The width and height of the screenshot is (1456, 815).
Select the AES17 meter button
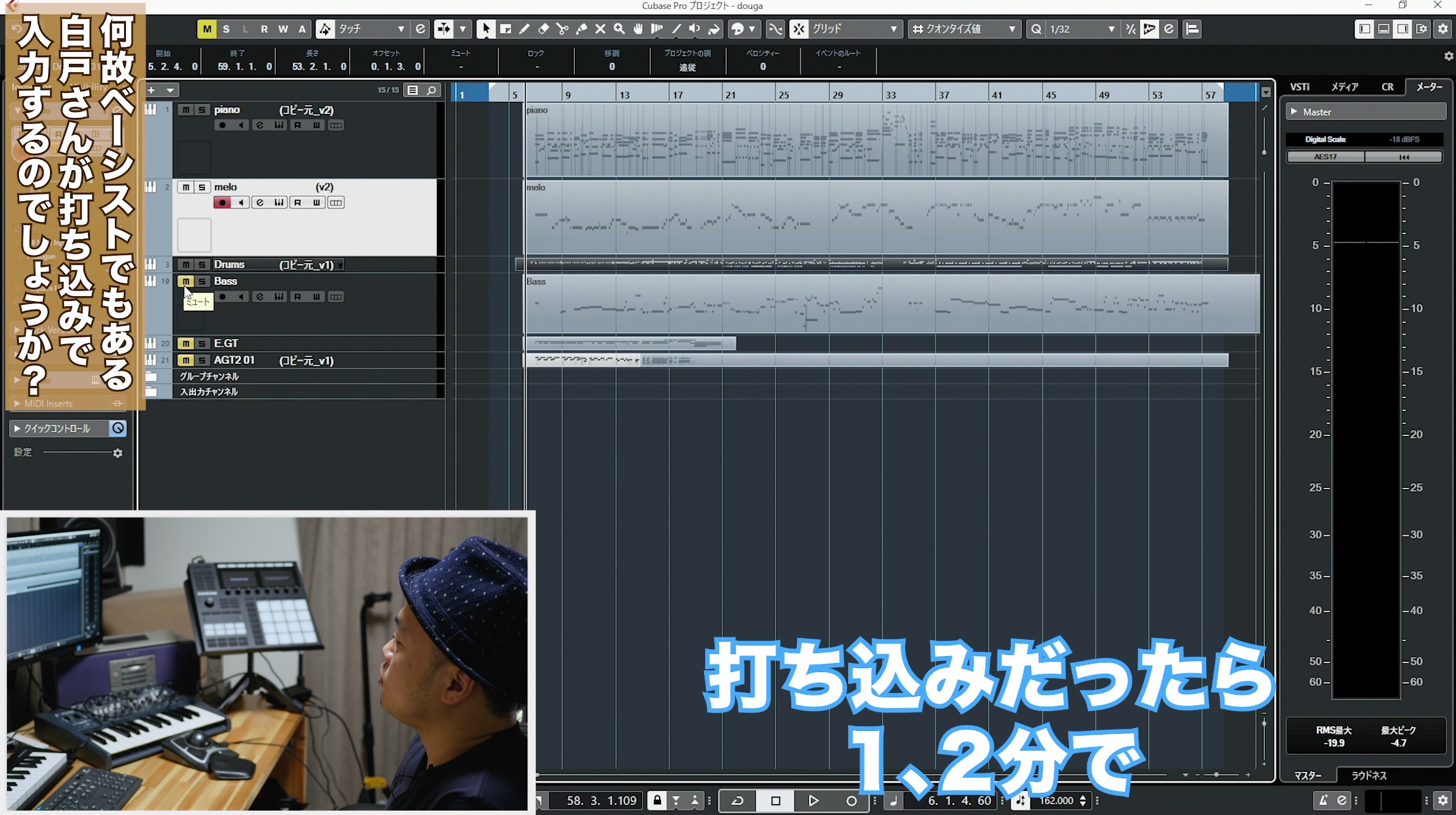tap(1325, 157)
